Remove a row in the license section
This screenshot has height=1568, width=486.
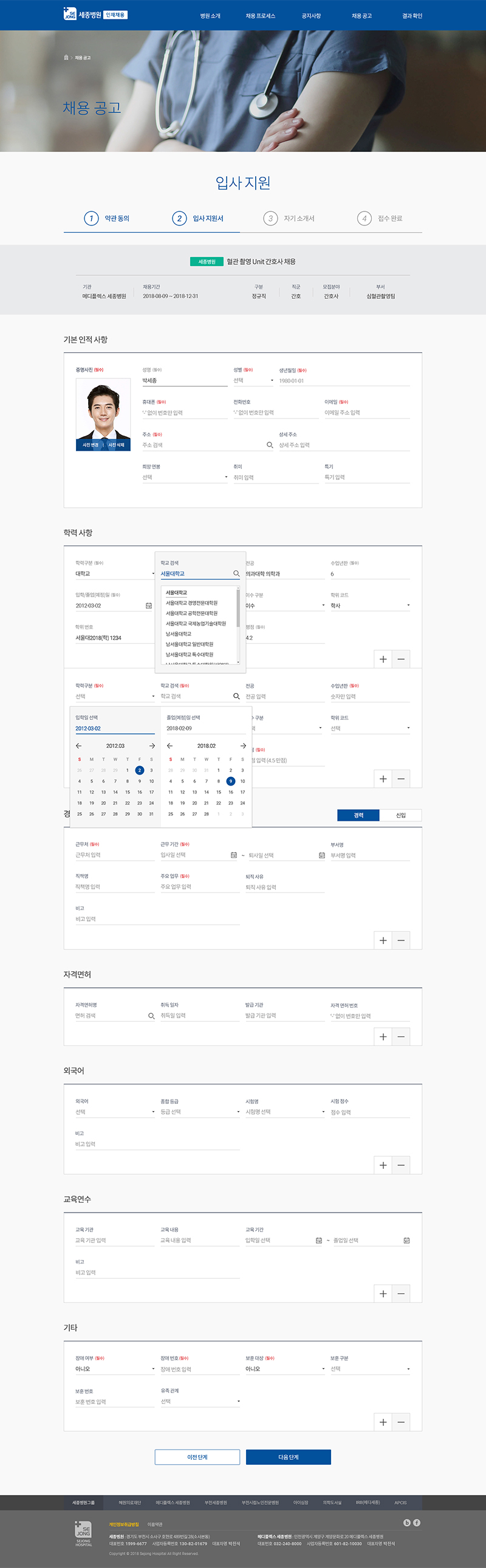click(401, 1036)
